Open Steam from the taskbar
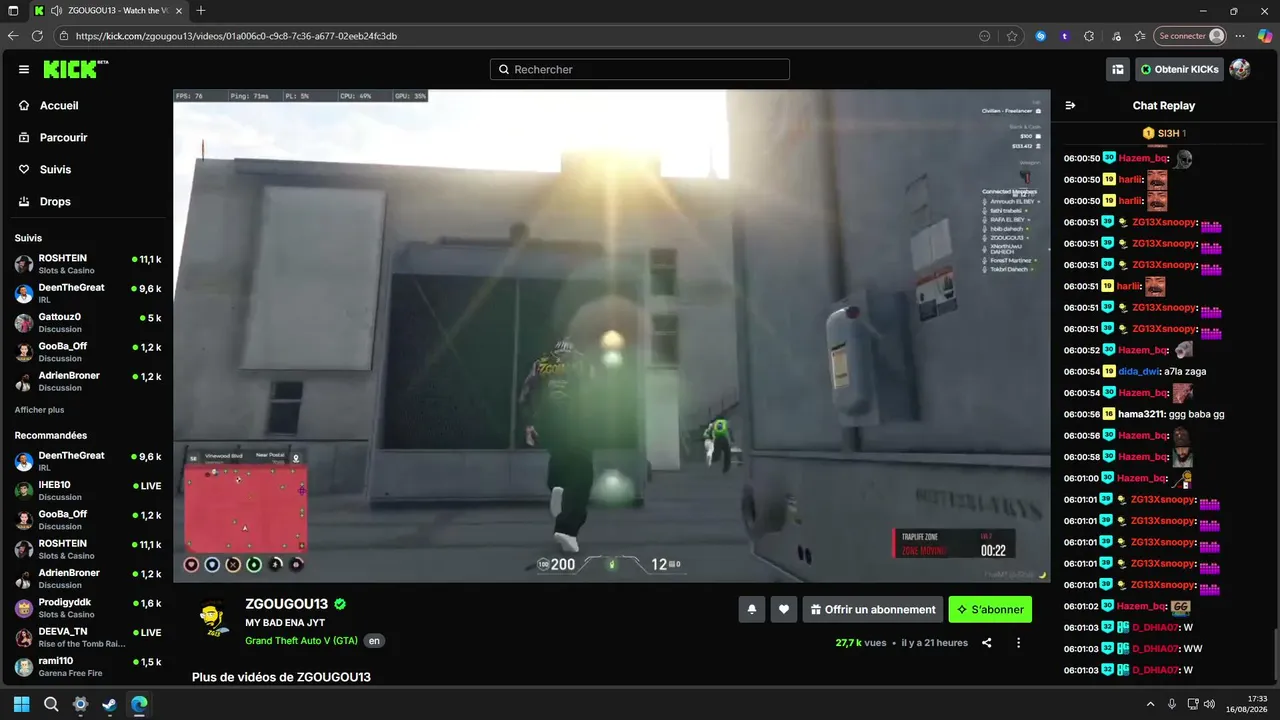This screenshot has width=1280, height=720. pos(110,704)
